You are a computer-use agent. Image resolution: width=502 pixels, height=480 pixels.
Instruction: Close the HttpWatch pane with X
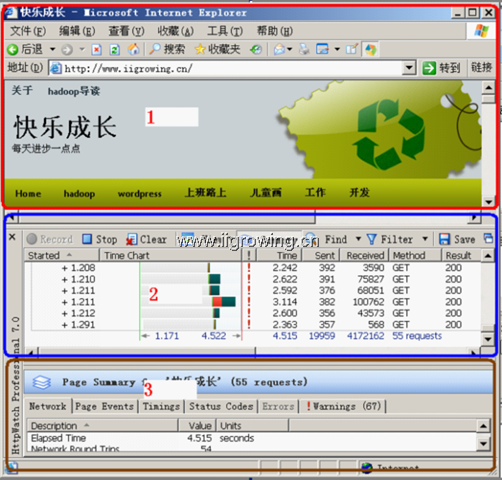click(x=12, y=237)
